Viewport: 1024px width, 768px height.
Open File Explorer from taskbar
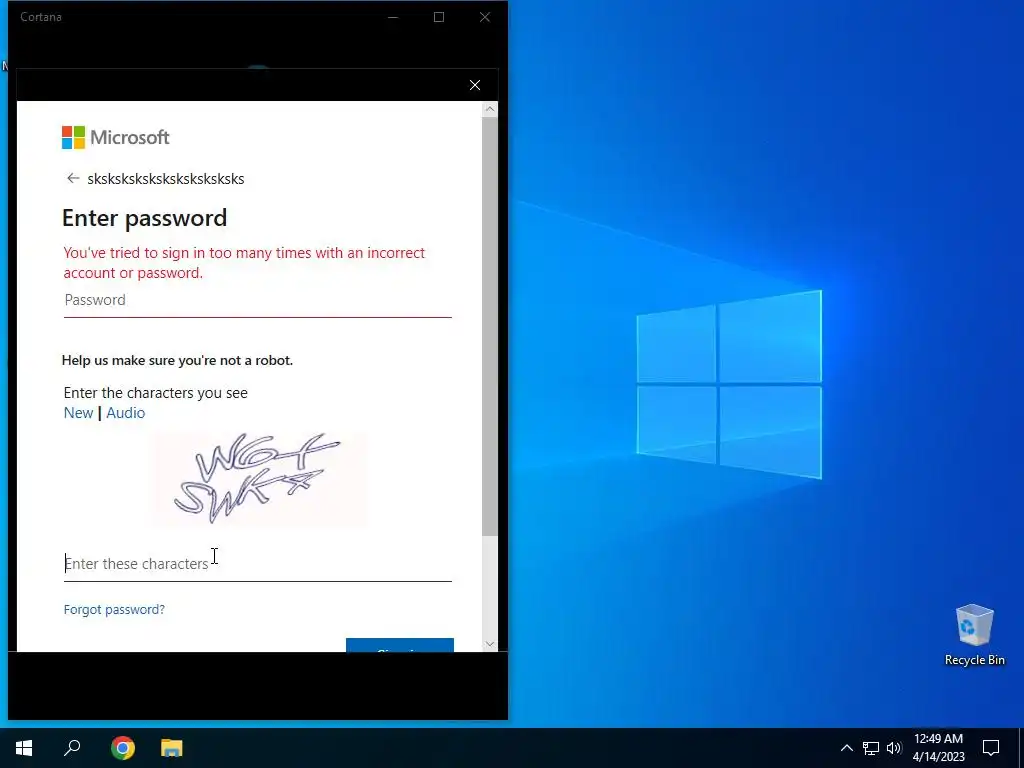[x=172, y=748]
